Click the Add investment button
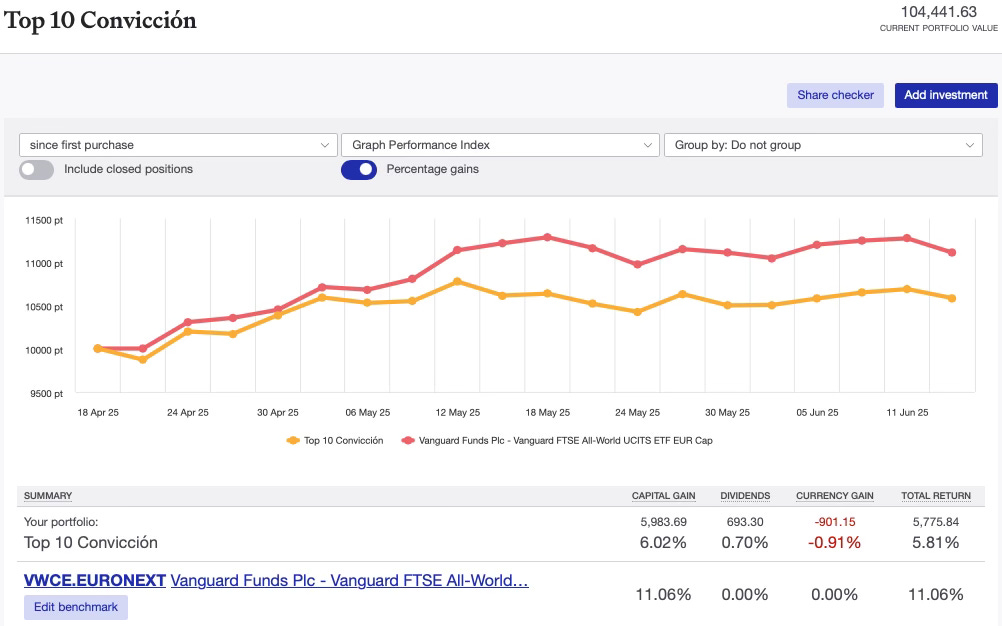 coord(946,95)
